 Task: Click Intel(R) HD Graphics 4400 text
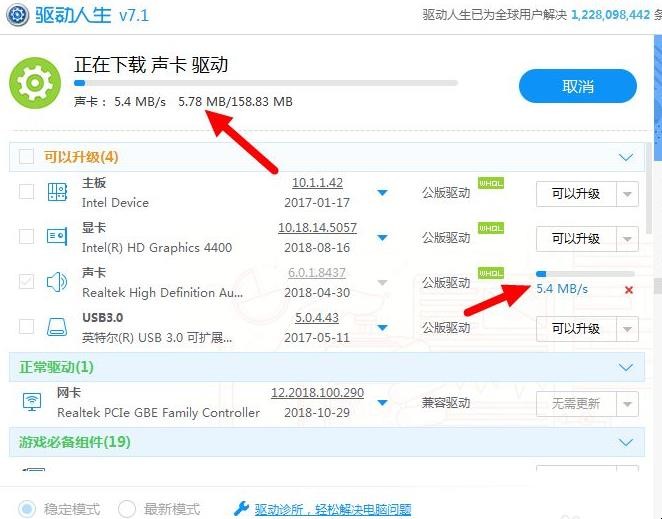coord(157,247)
